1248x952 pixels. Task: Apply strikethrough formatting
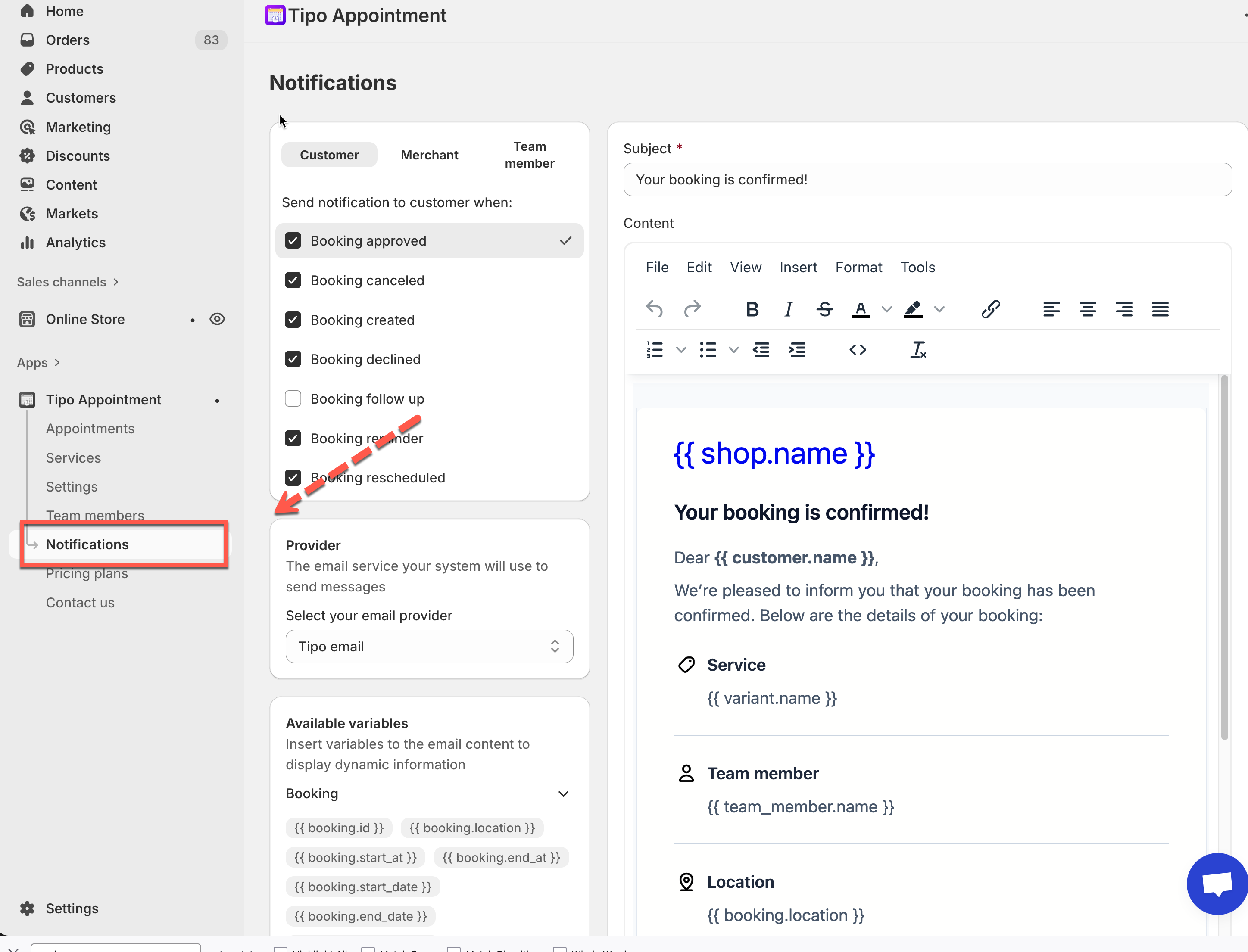825,309
